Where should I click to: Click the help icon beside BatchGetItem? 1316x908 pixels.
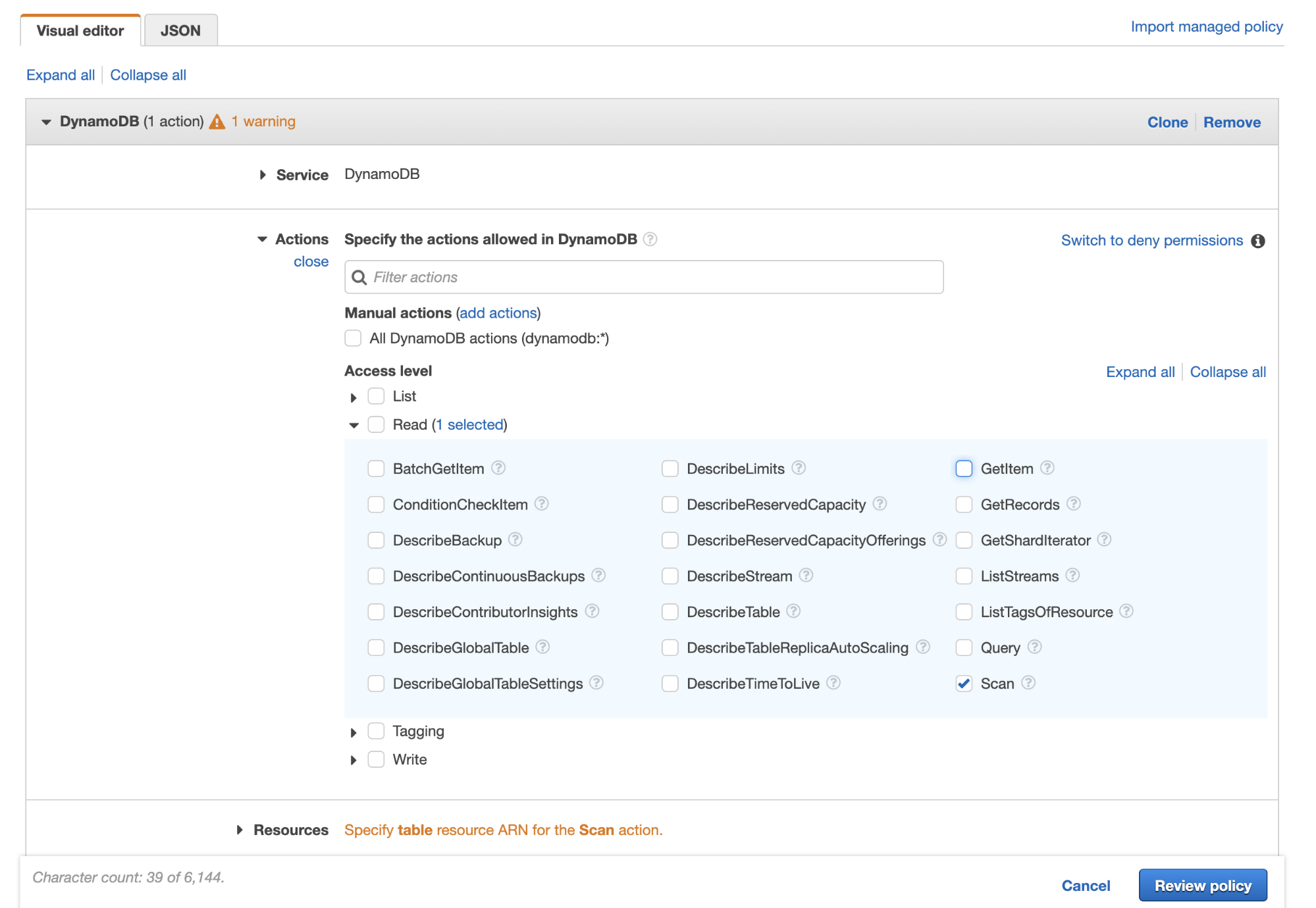click(498, 468)
